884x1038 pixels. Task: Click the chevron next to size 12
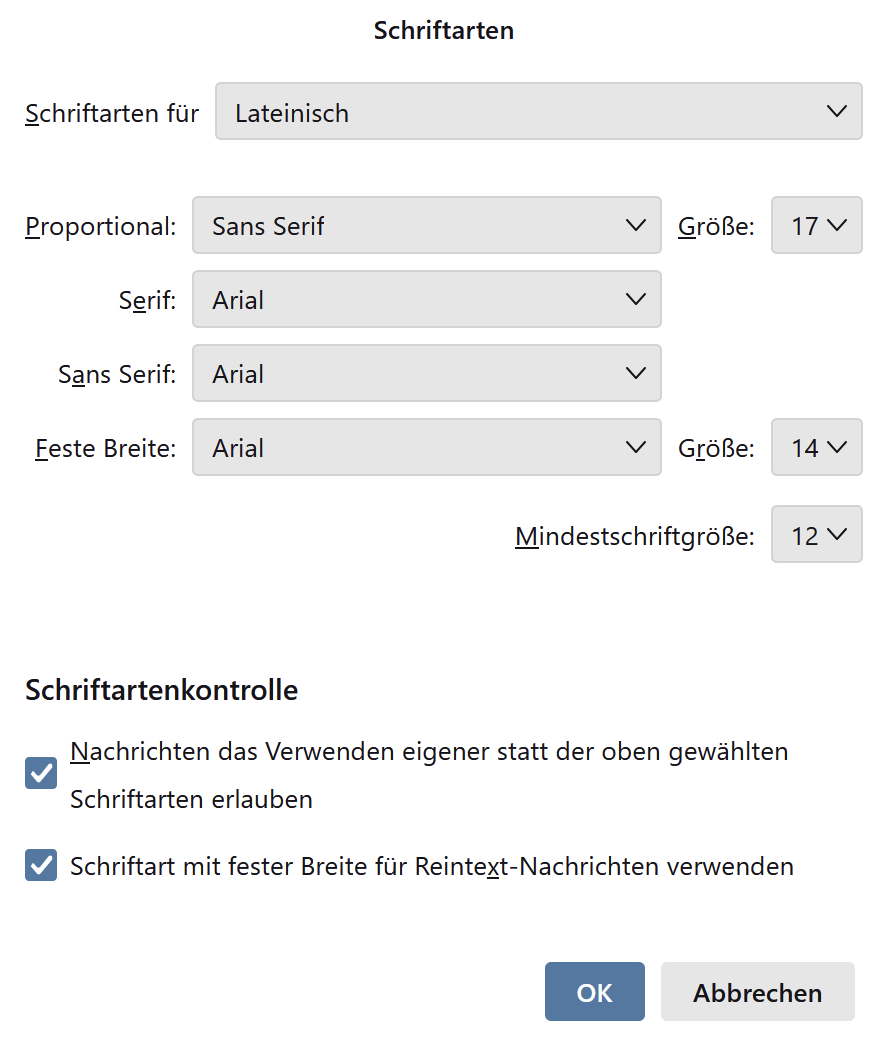point(837,535)
